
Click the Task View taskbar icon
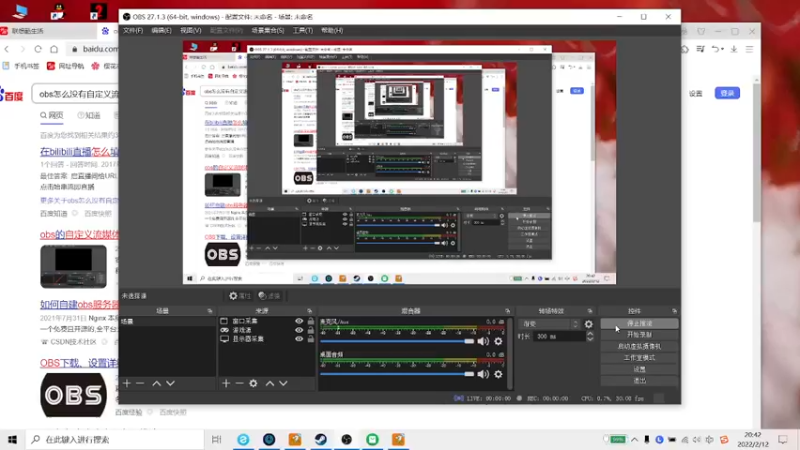(x=216, y=439)
